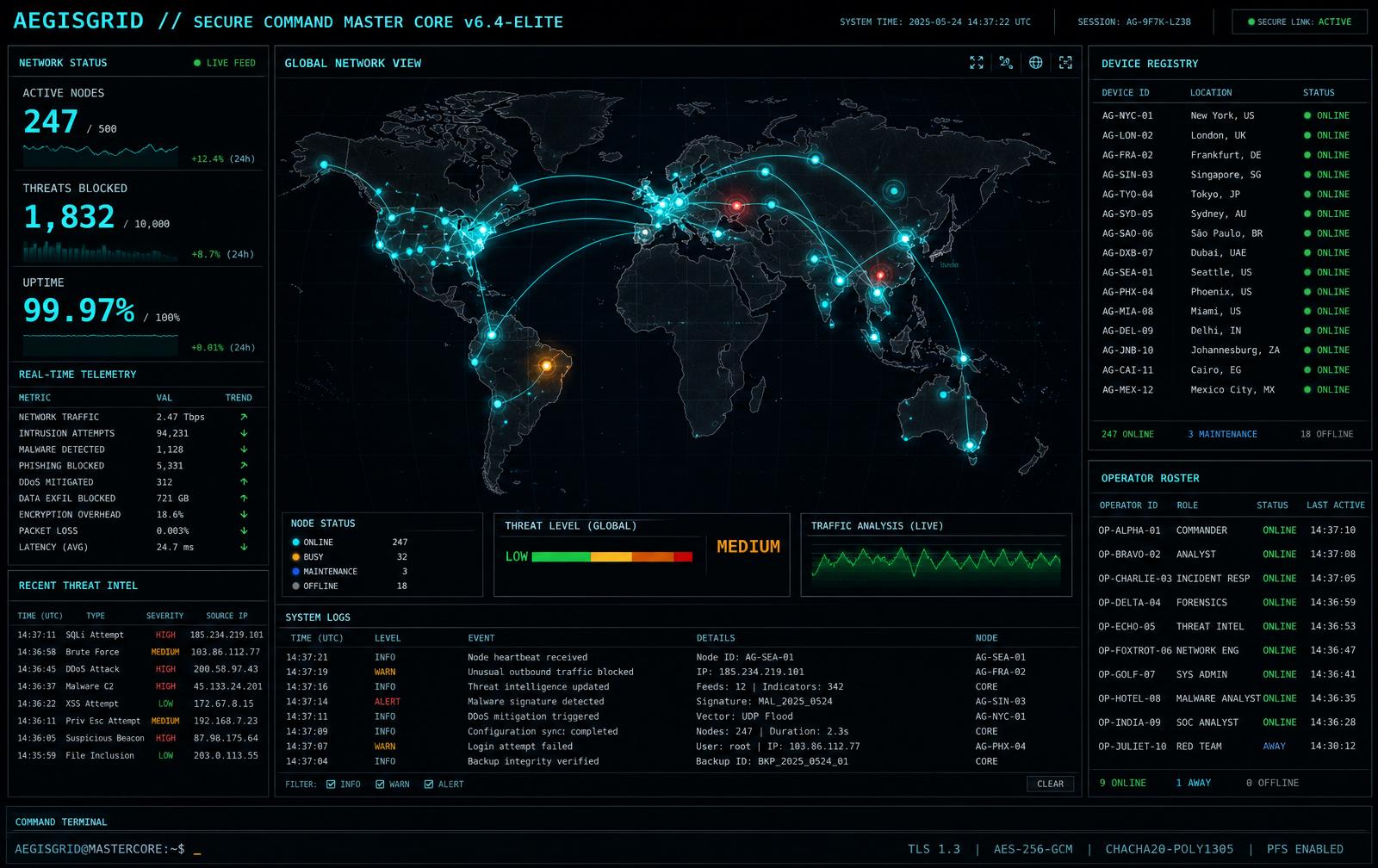Select the OP-JULIET-10 Red Team operator row
Screen dimensions: 1378x868
tap(1230, 747)
